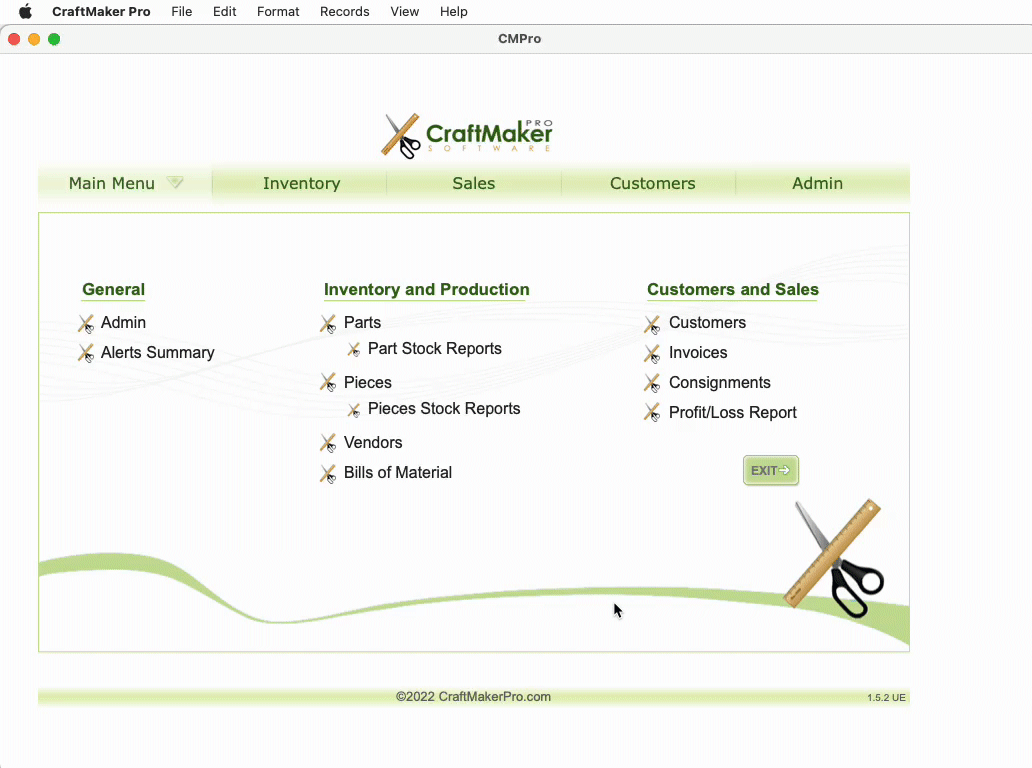Open Customers under Customers and Sales

tap(708, 322)
